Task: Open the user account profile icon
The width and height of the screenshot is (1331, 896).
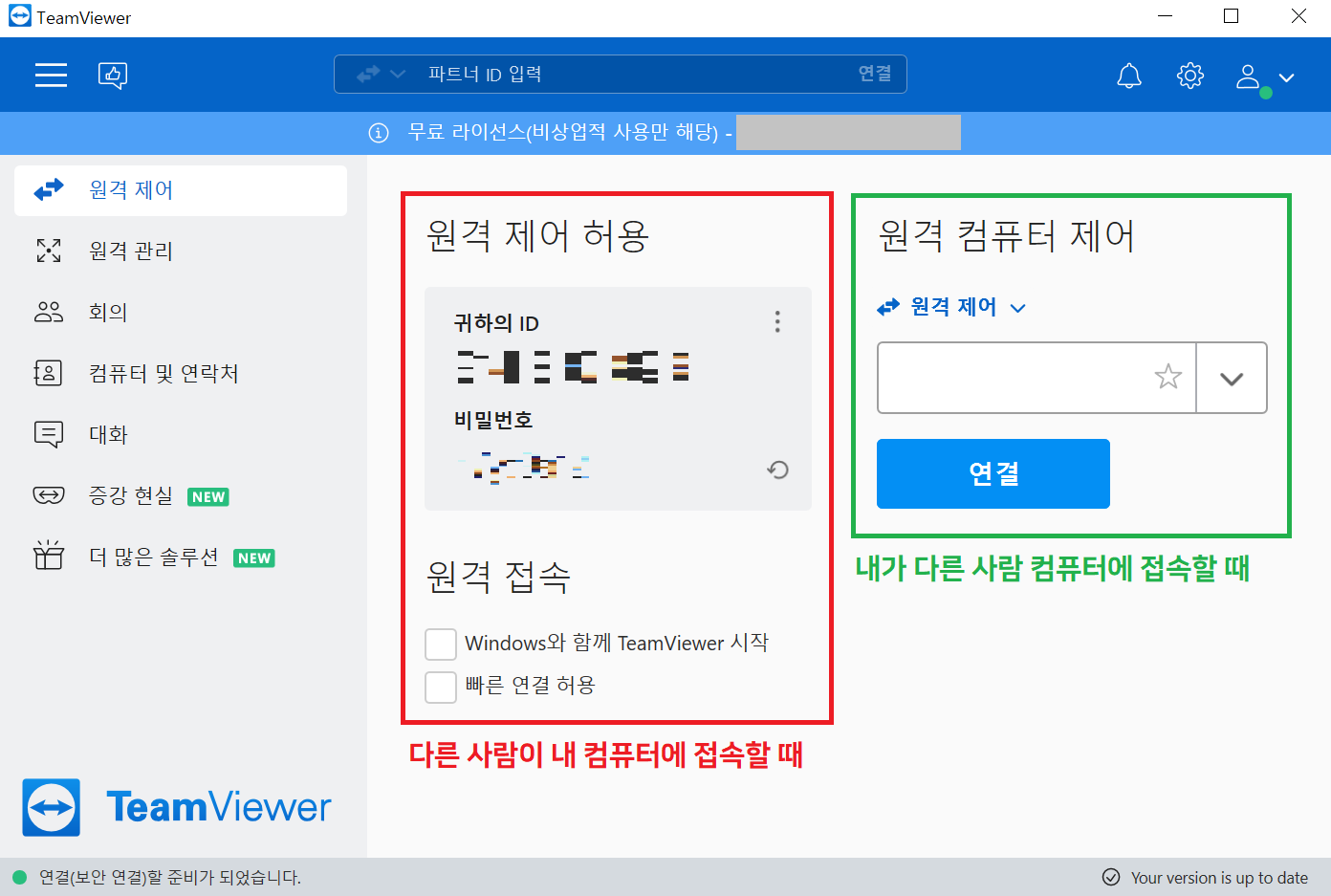Action: 1248,76
